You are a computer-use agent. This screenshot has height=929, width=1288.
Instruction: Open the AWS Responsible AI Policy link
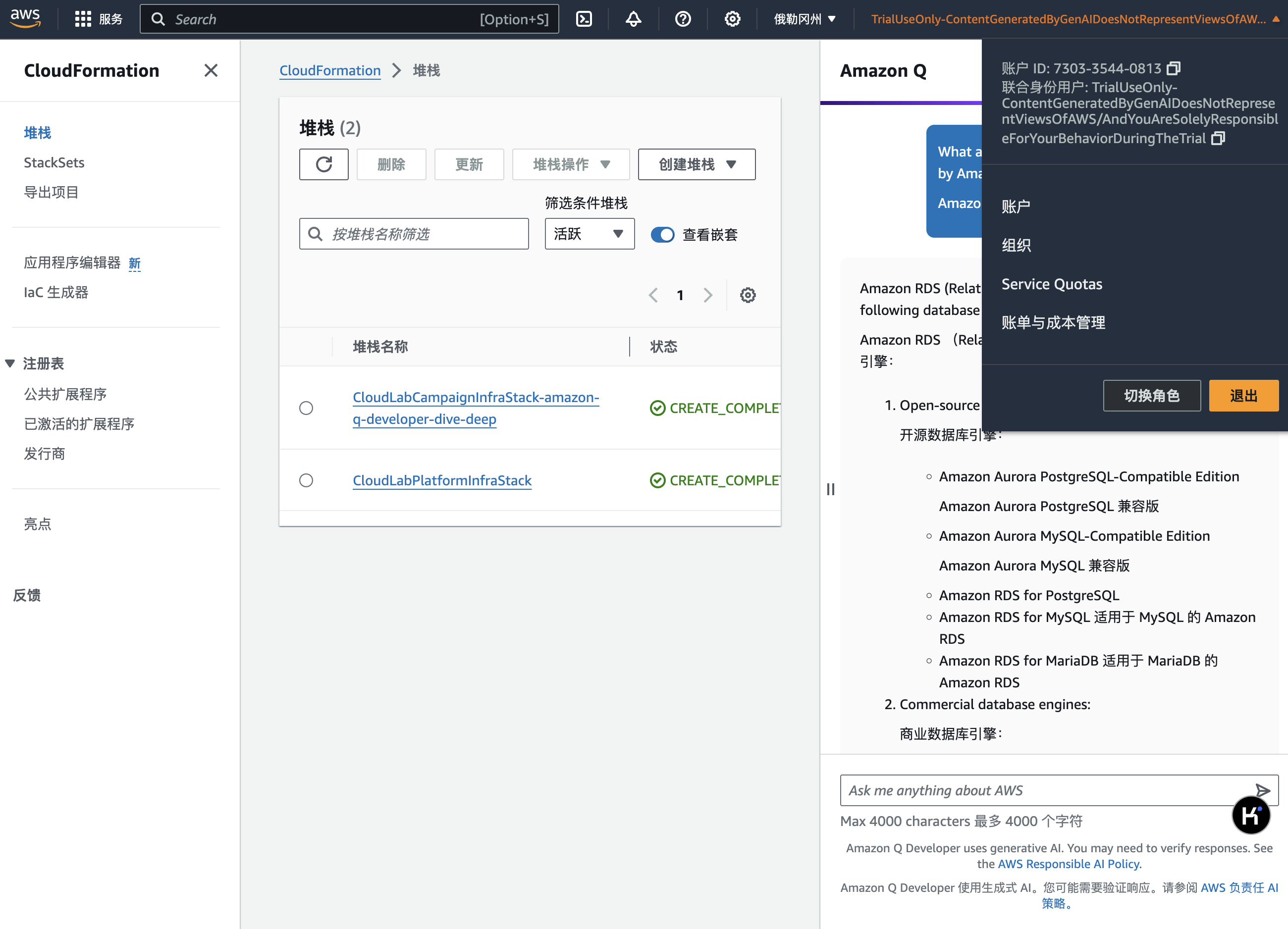tap(1070, 864)
